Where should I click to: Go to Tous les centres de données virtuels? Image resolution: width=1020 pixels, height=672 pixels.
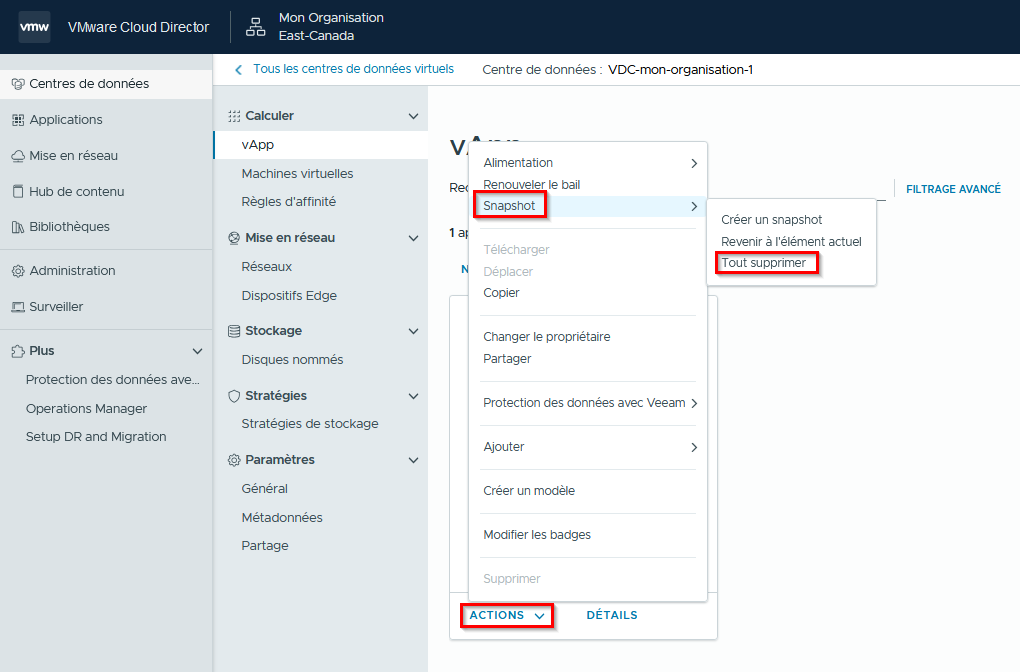tap(353, 69)
